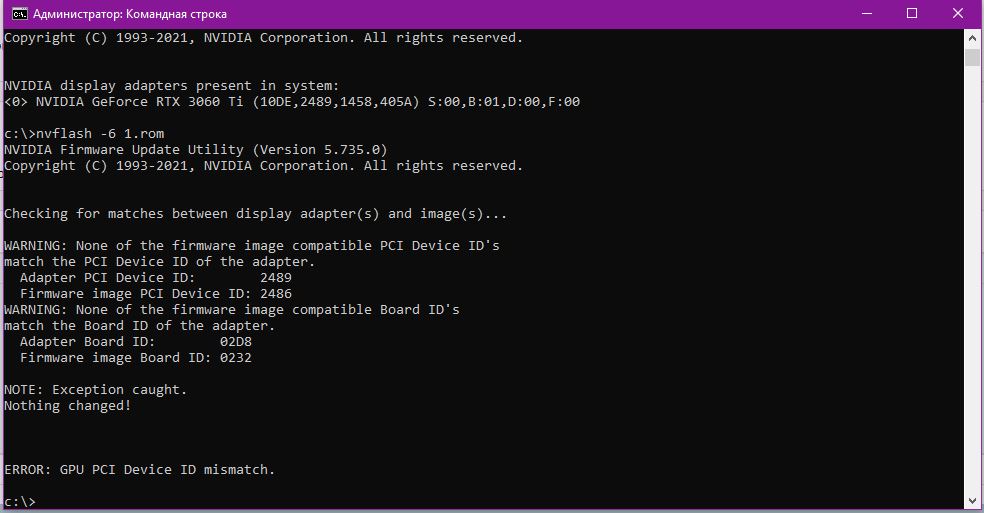Click the empty c:\> prompt at the bottom
This screenshot has width=984, height=513.
20,501
